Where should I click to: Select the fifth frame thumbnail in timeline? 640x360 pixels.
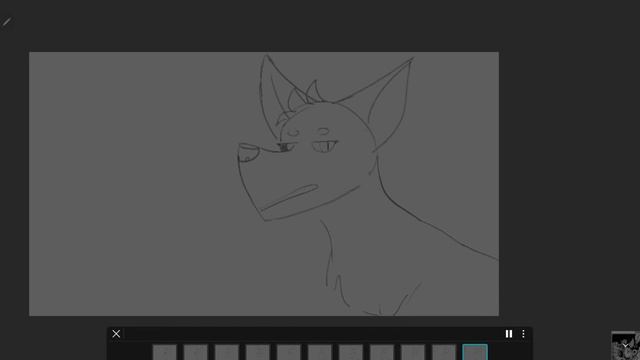(289, 352)
